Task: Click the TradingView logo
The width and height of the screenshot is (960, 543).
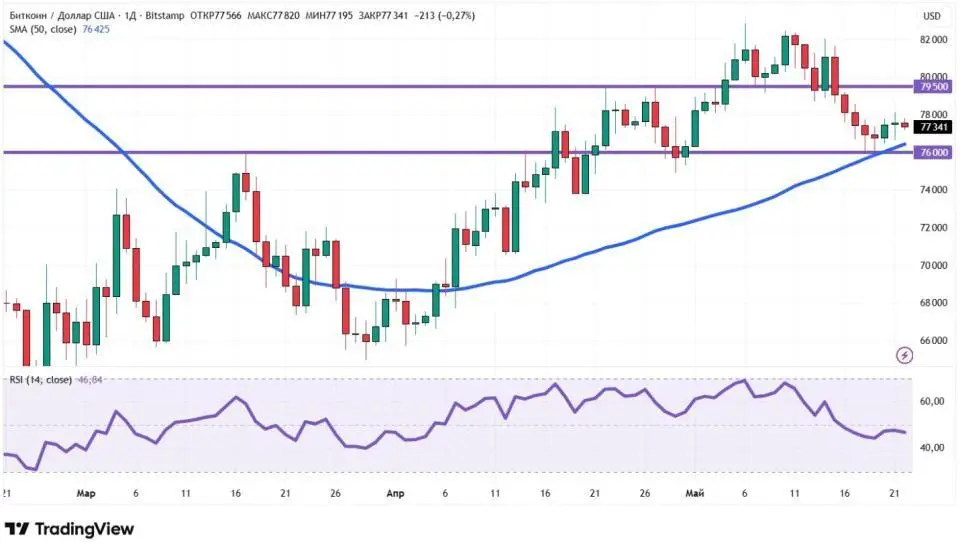Action: point(69,528)
